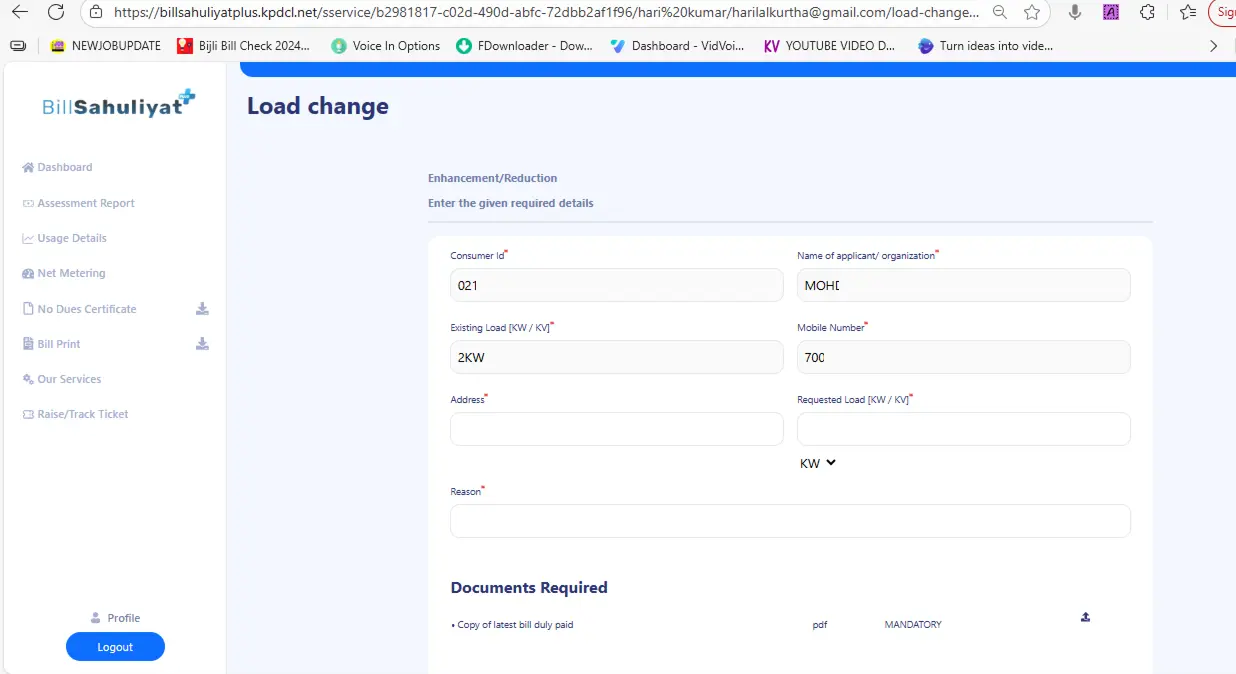Viewport: 1236px width, 674px height.
Task: Open the Profile link
Action: 123,618
